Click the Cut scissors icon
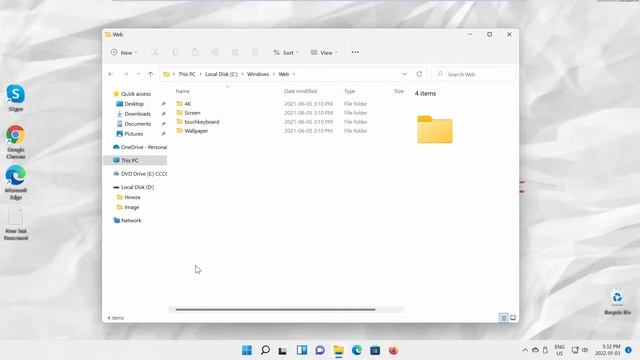Screen dimensions: 640x360 155,52
